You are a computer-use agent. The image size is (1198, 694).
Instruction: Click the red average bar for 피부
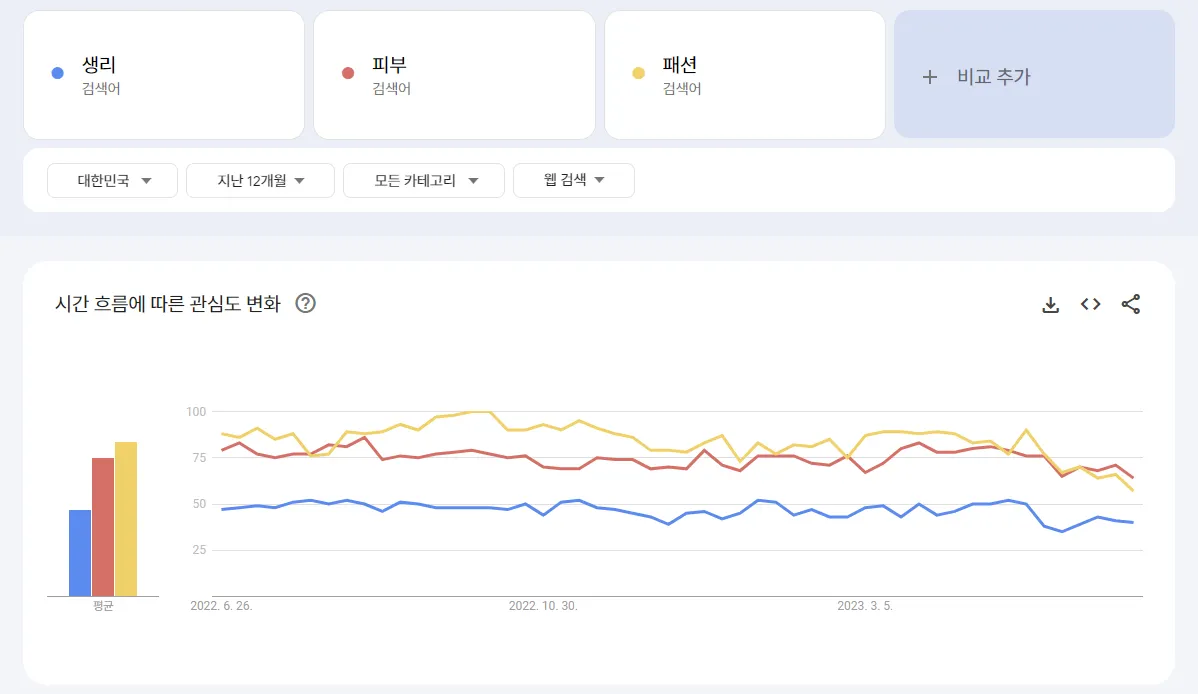pos(103,527)
